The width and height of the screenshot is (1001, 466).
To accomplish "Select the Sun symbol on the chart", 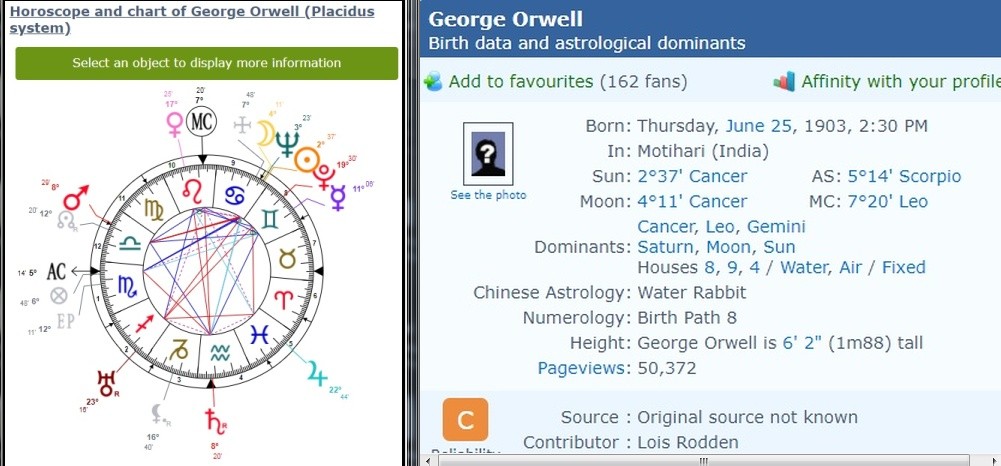I will [306, 160].
